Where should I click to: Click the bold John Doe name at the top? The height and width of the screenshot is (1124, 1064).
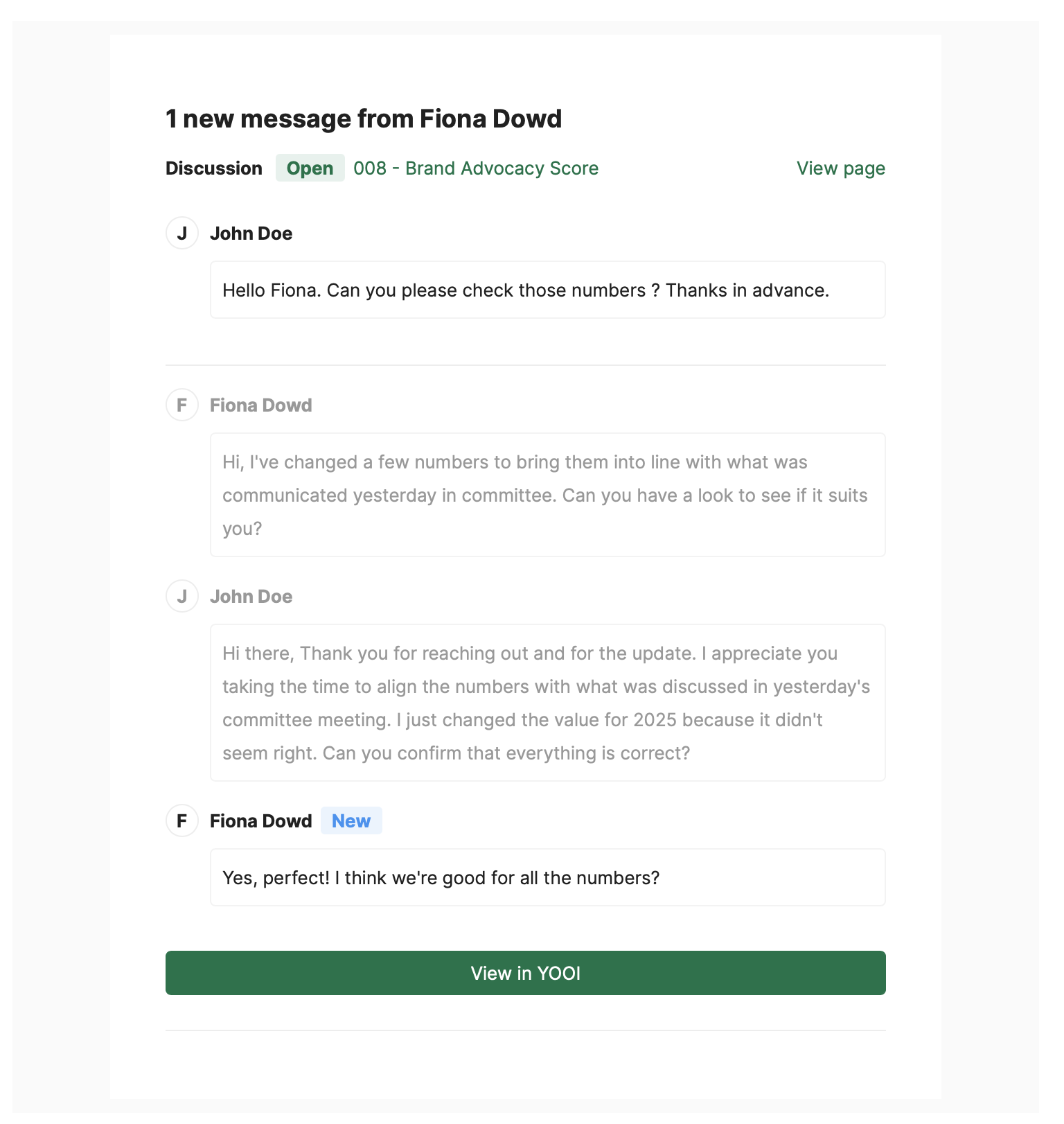coord(251,234)
